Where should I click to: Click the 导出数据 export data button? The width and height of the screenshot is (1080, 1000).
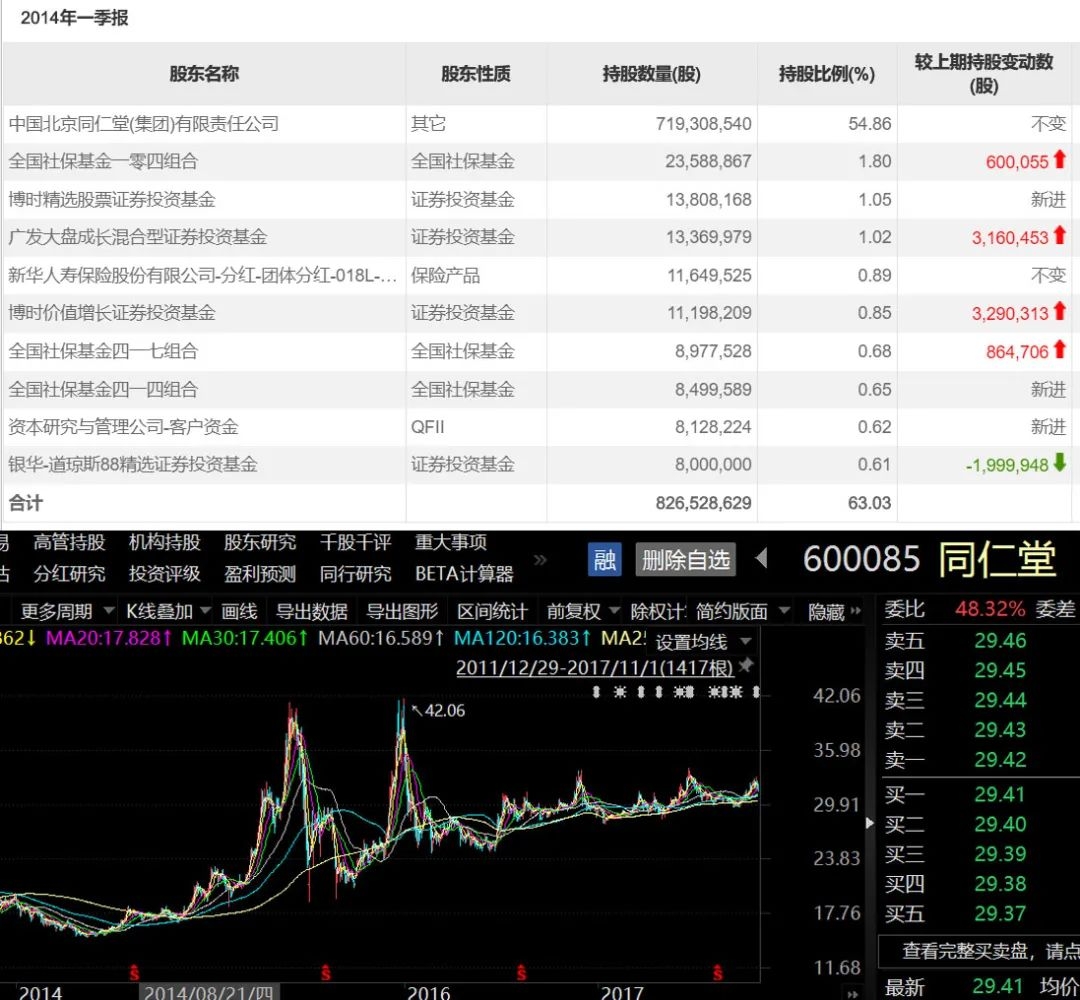(x=311, y=612)
